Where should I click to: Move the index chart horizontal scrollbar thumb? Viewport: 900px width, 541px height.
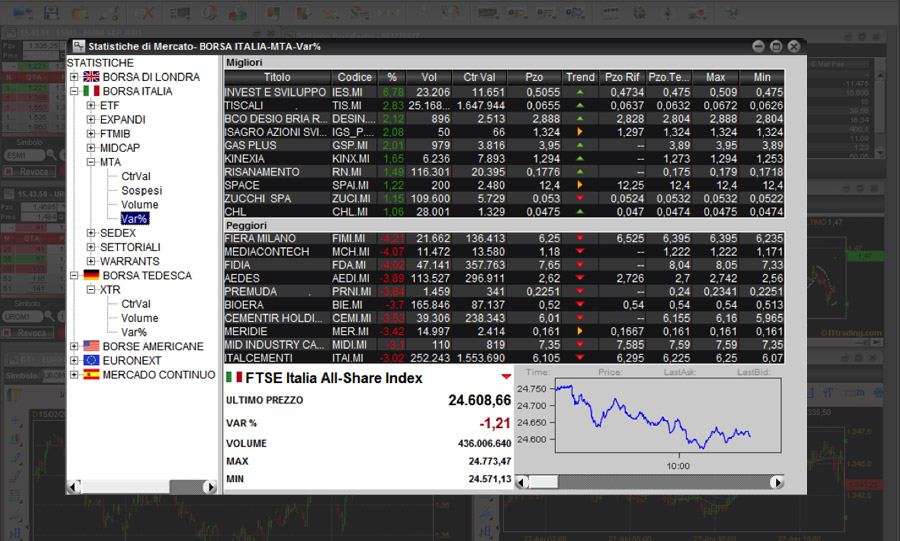(543, 482)
